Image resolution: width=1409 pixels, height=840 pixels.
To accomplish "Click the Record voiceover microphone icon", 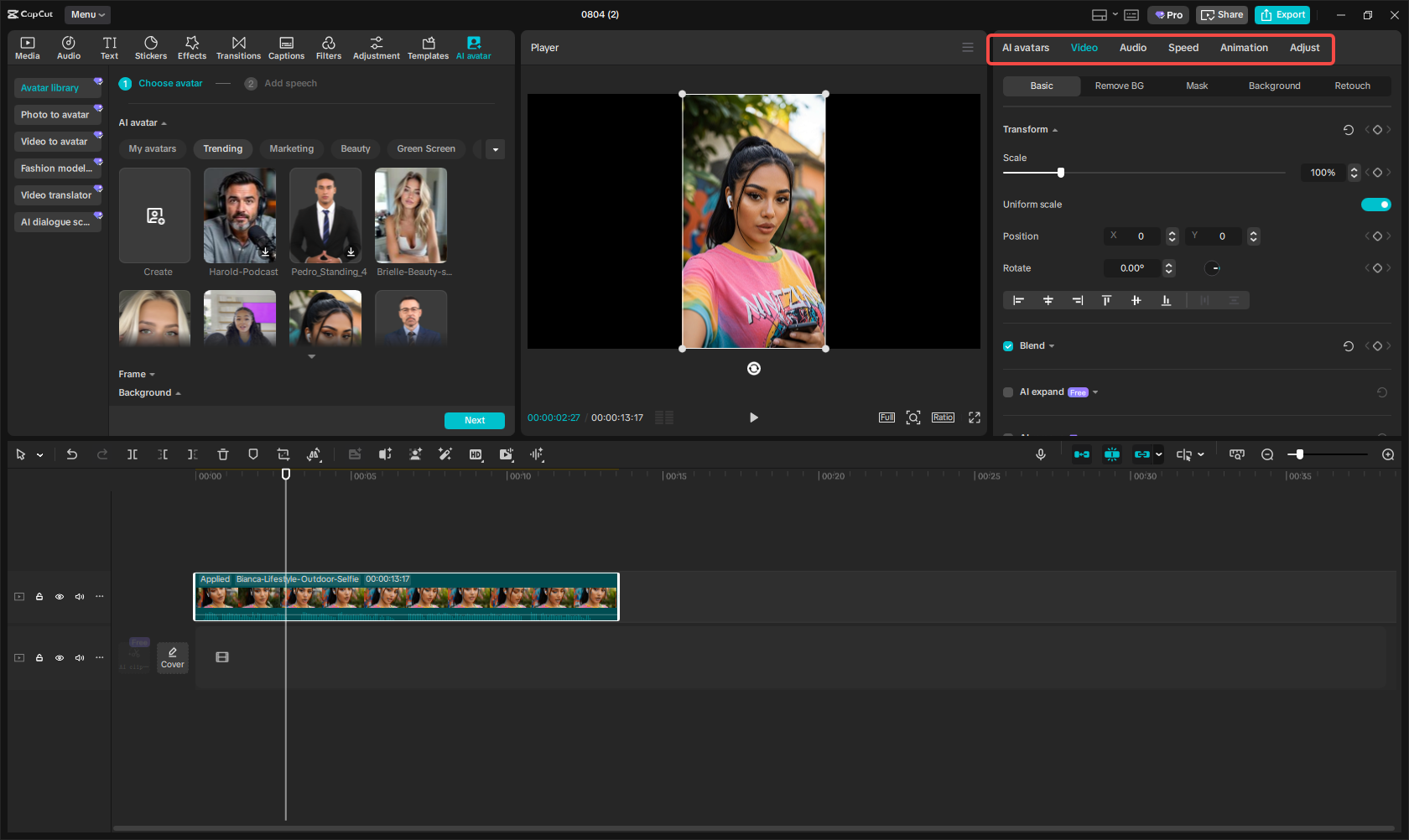I will 1040,454.
